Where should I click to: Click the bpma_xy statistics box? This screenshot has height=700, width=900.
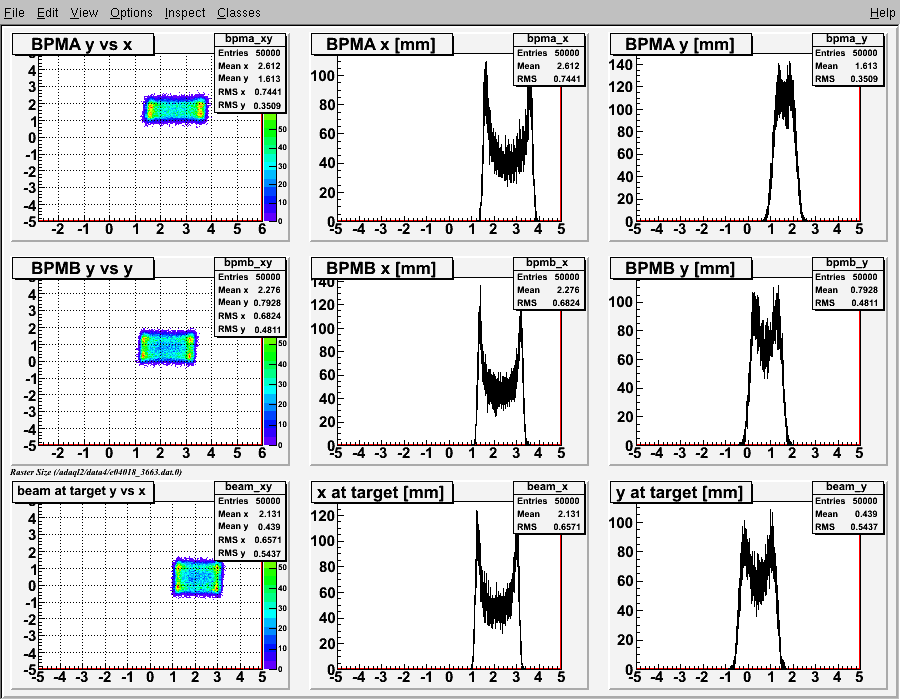click(250, 73)
